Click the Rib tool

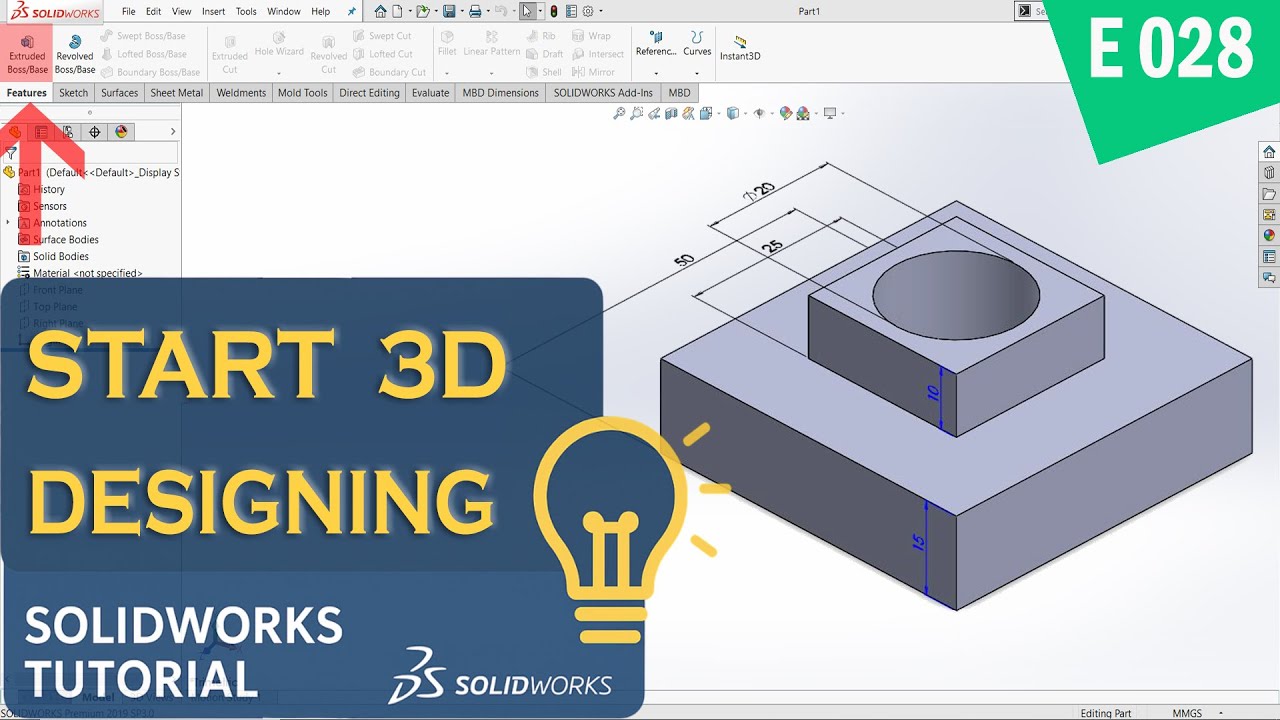point(540,36)
